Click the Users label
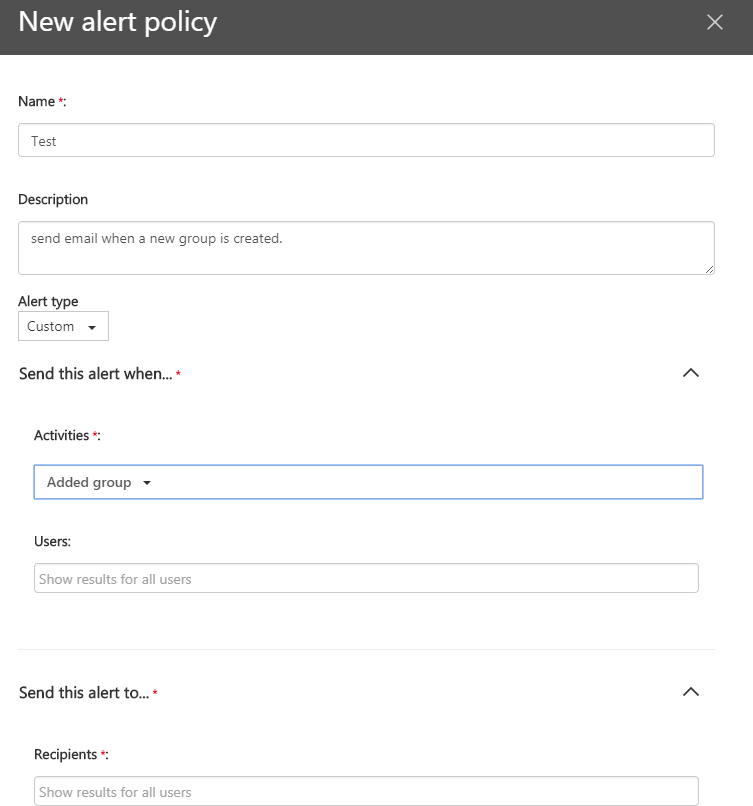 coord(52,541)
